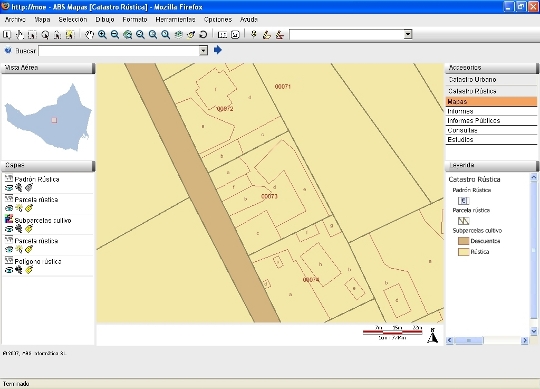Open the Consultas entry
The image size is (540, 389).
[491, 130]
